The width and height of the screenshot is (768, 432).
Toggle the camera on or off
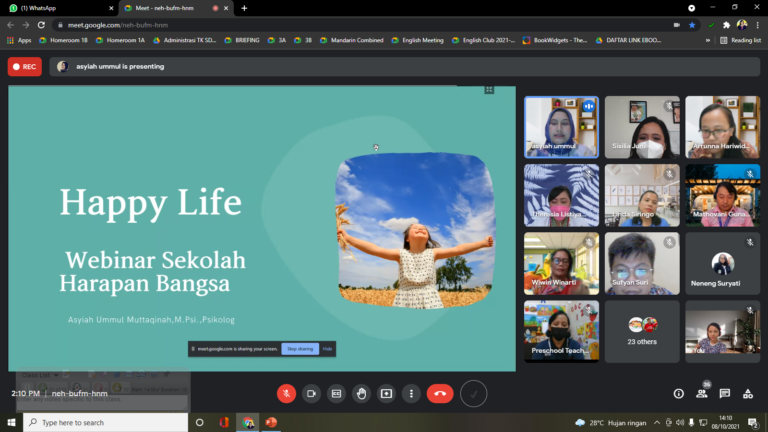311,394
